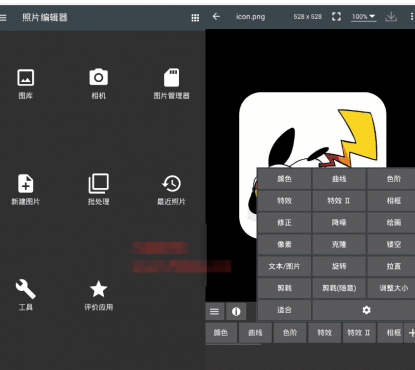Open the 像素 pixel tool
Screen dimensions: 415x370
pyautogui.click(x=284, y=244)
